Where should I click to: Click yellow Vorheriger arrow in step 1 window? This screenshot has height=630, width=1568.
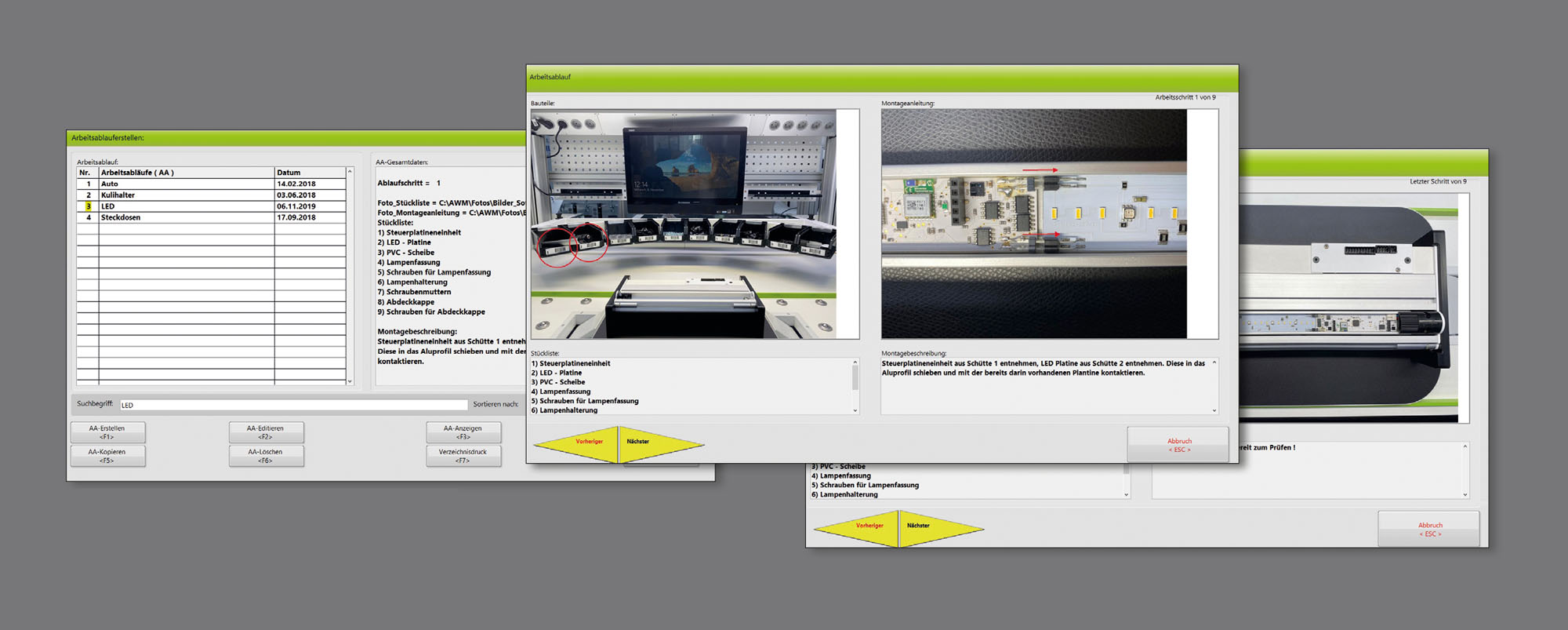pos(583,442)
